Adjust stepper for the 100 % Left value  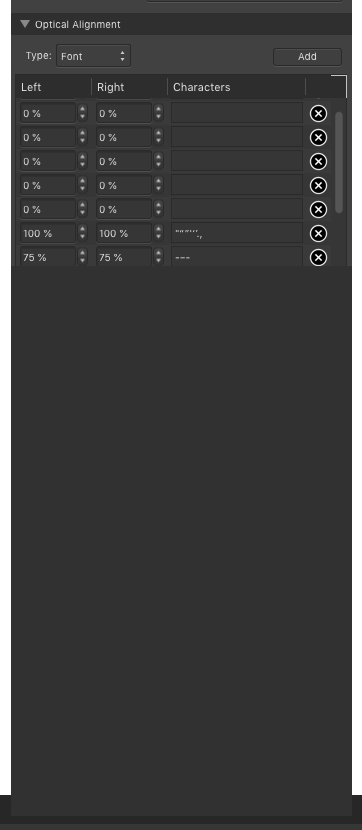pos(83,233)
